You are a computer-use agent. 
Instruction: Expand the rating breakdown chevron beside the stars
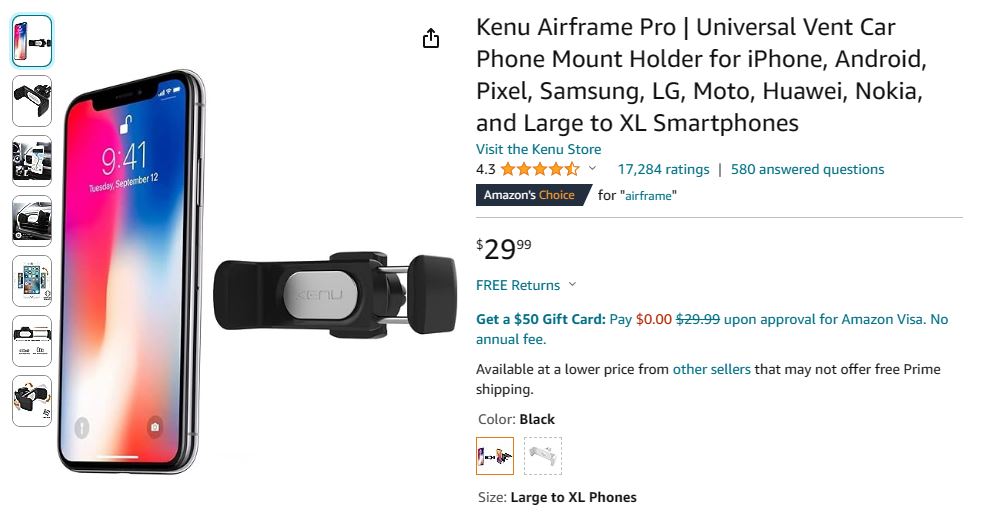[592, 169]
